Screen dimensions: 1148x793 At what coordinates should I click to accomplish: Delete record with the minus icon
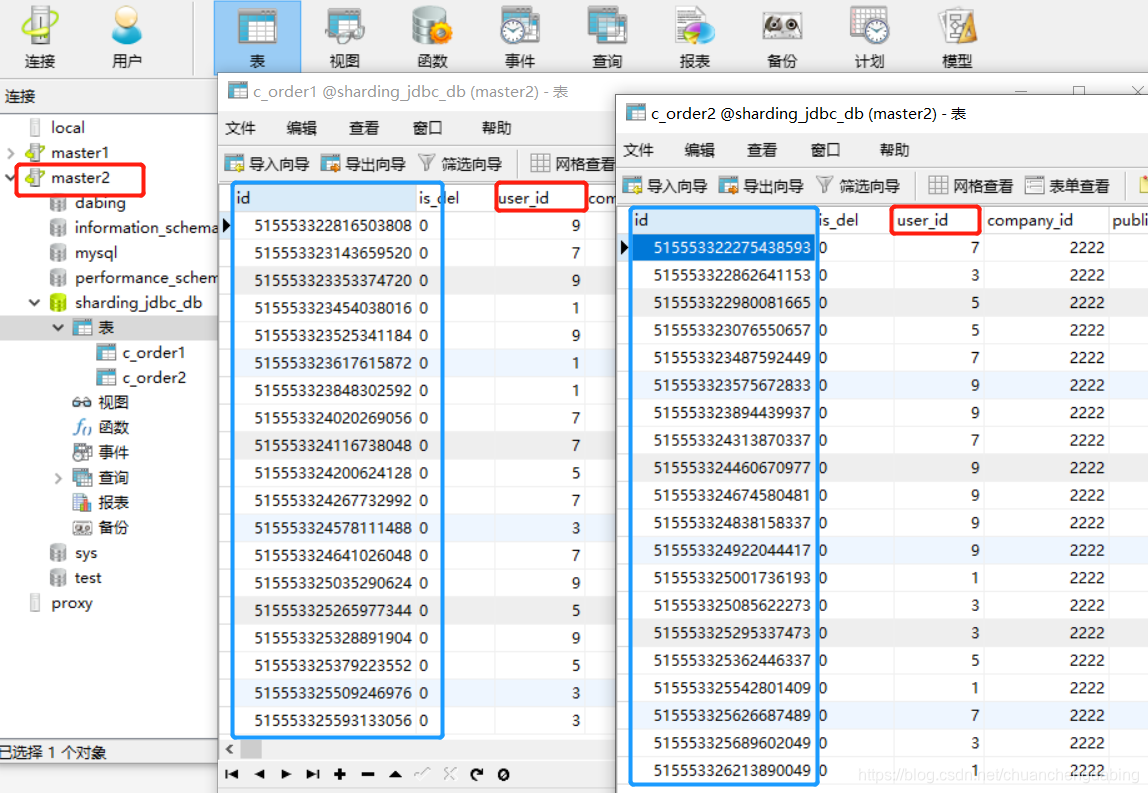[x=368, y=774]
